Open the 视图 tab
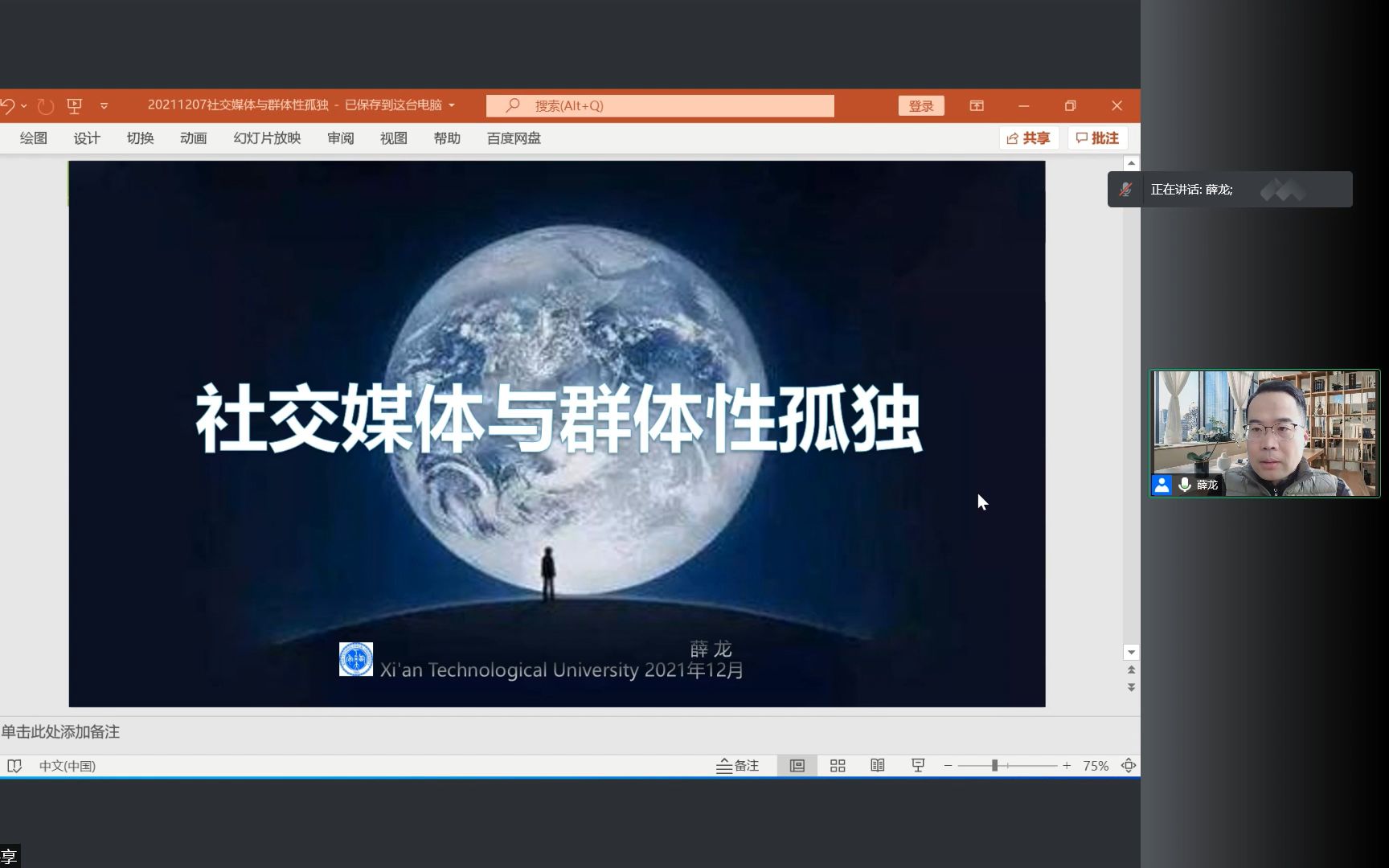1389x868 pixels. click(x=394, y=138)
